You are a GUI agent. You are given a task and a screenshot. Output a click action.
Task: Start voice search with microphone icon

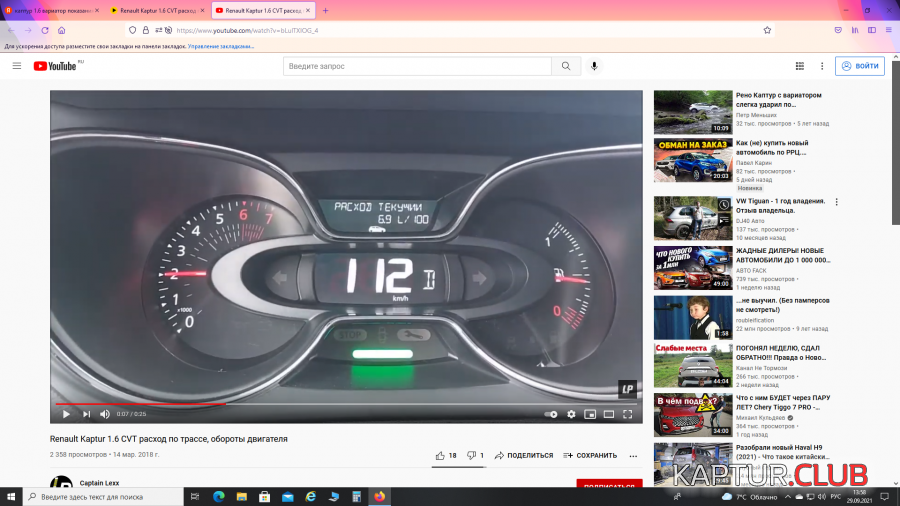point(594,66)
